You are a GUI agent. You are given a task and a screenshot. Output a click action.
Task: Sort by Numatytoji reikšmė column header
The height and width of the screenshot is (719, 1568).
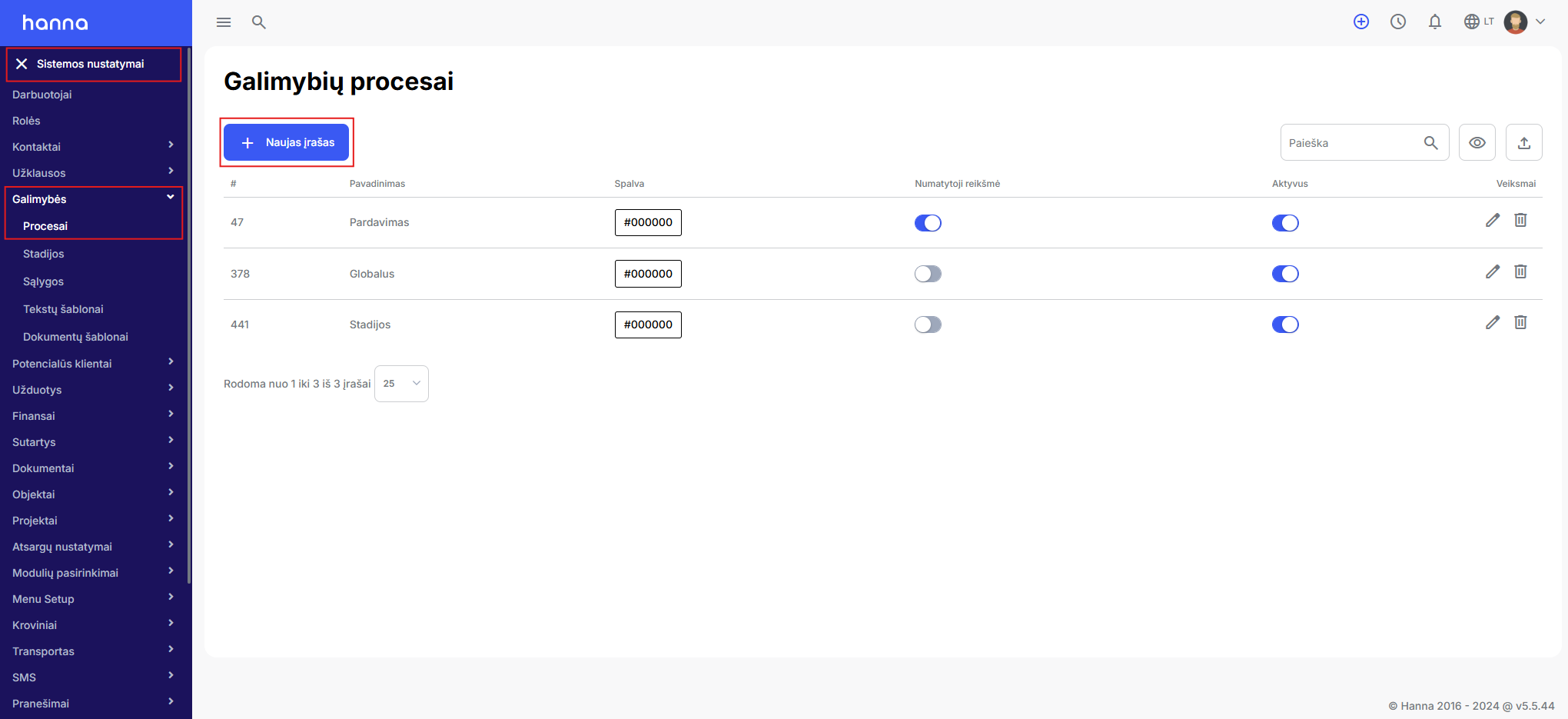(957, 184)
